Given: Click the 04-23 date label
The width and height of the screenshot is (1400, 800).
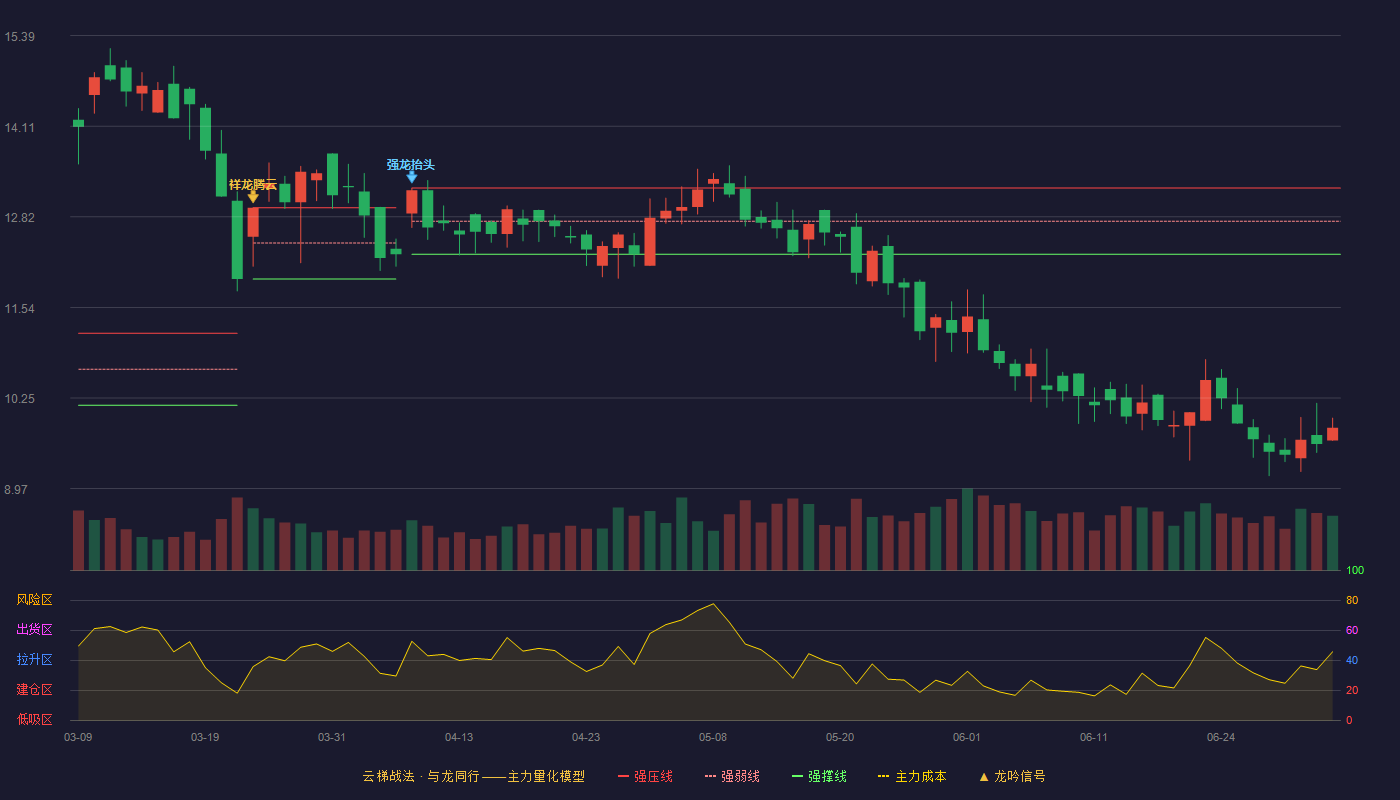Looking at the screenshot, I should click(586, 737).
